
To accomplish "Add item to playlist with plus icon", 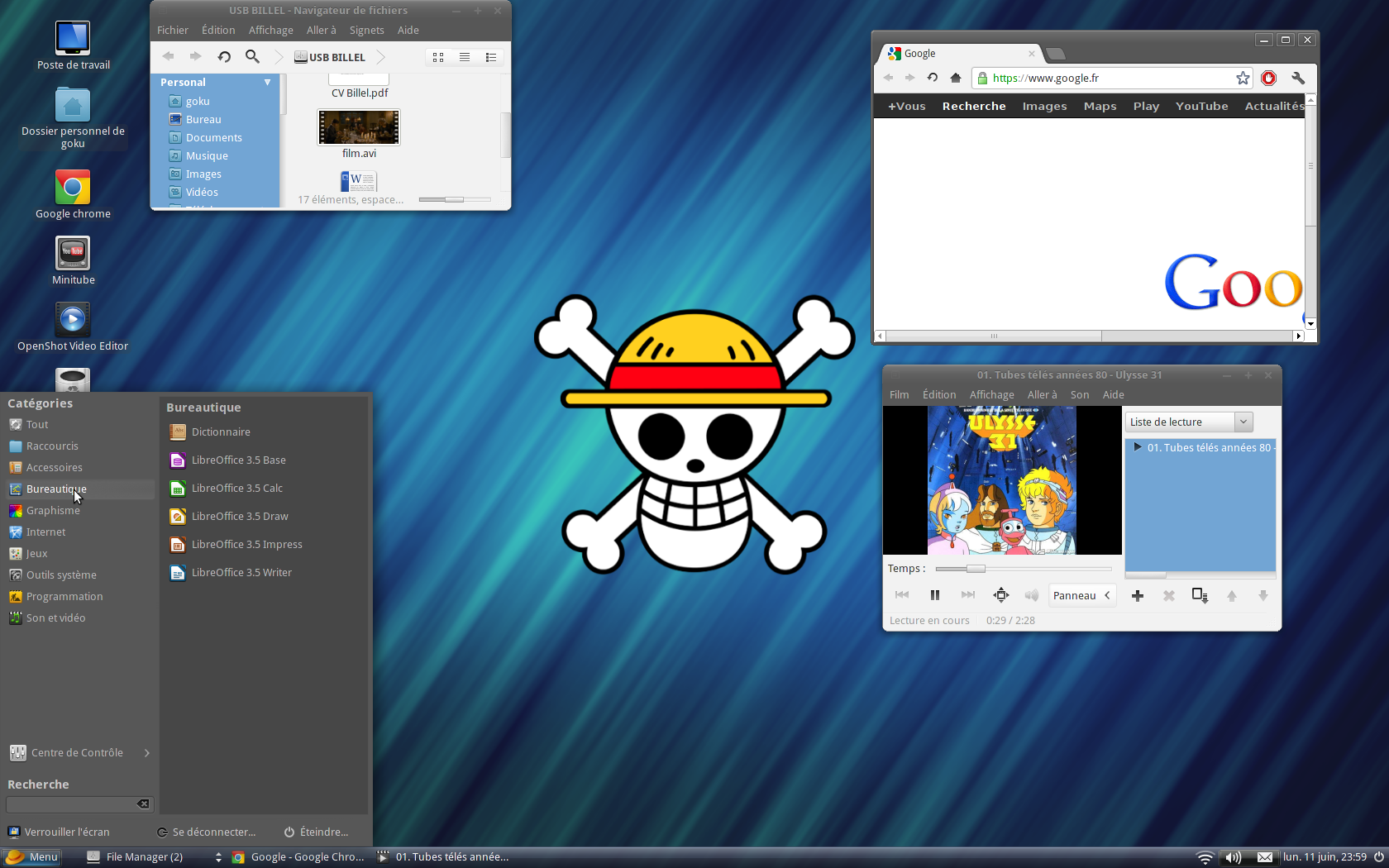I will click(1138, 596).
